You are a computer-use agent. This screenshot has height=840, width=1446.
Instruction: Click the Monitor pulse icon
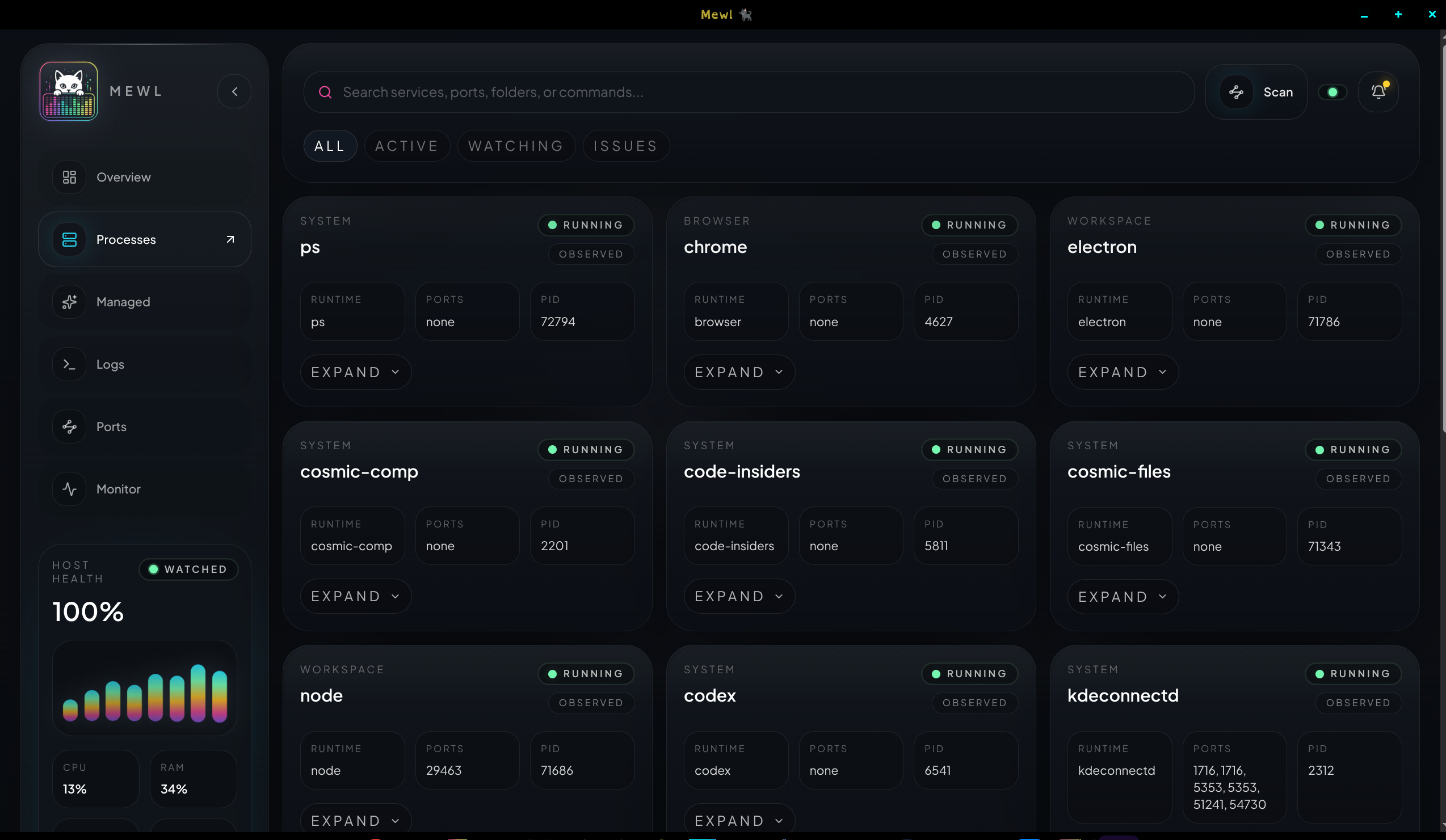click(x=69, y=489)
